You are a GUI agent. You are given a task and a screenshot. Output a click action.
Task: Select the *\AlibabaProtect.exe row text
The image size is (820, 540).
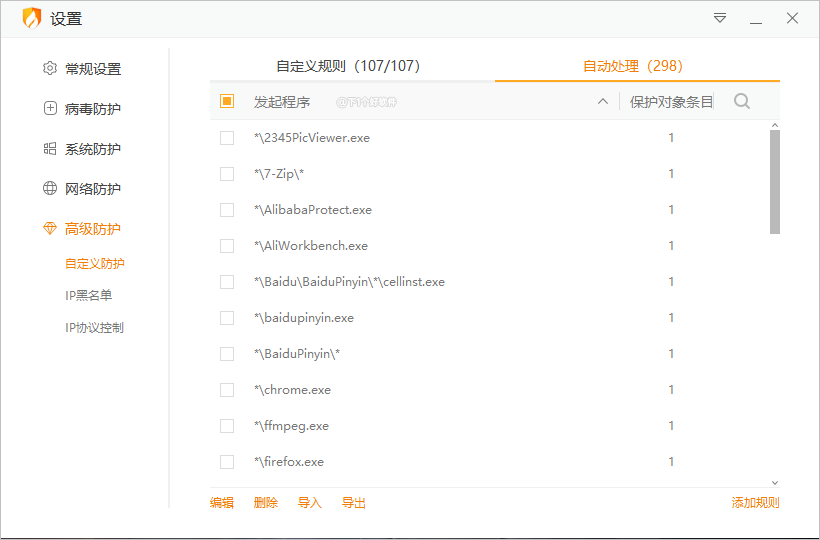pyautogui.click(x=313, y=210)
